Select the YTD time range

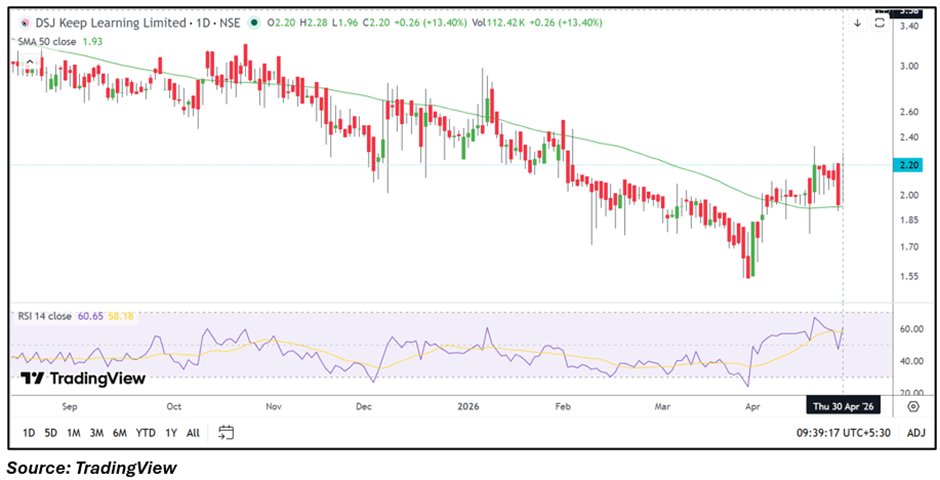tap(146, 433)
